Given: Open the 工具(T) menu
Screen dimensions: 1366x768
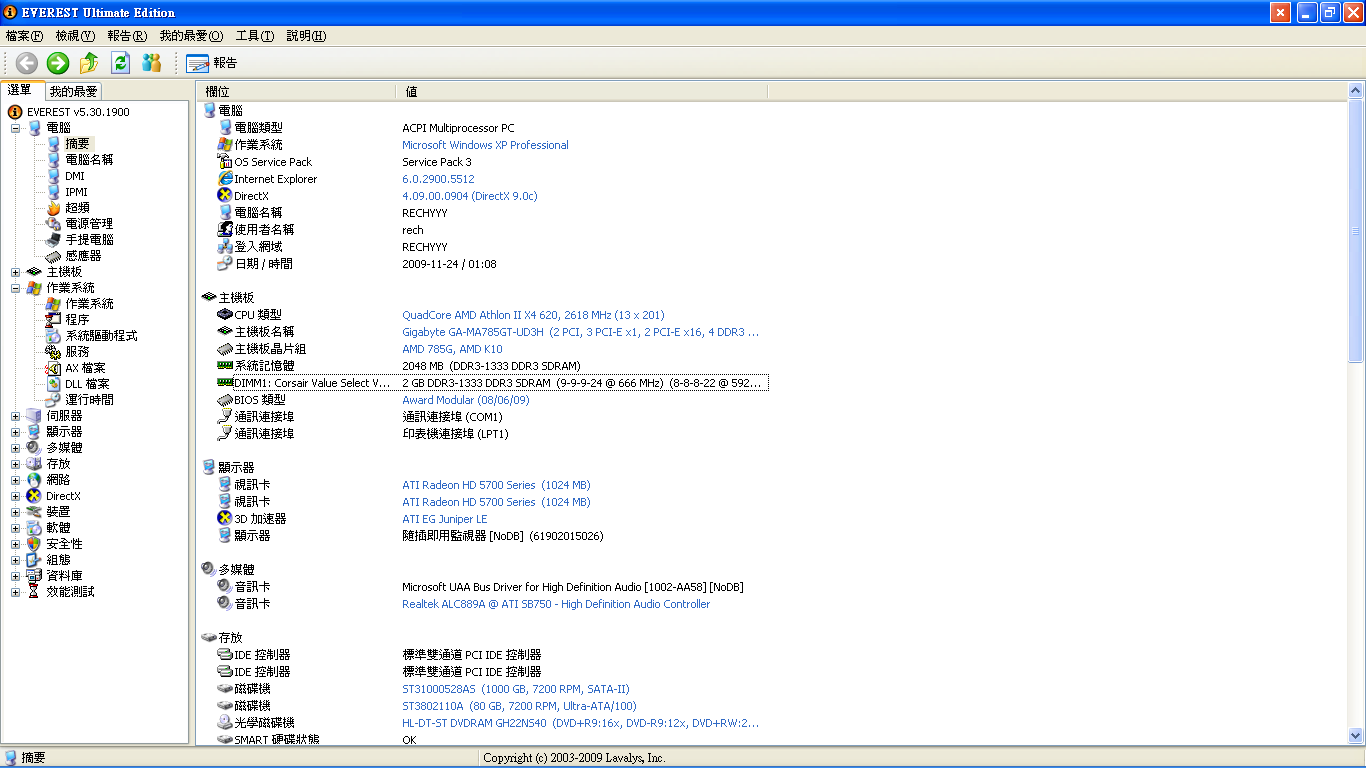Looking at the screenshot, I should point(255,36).
